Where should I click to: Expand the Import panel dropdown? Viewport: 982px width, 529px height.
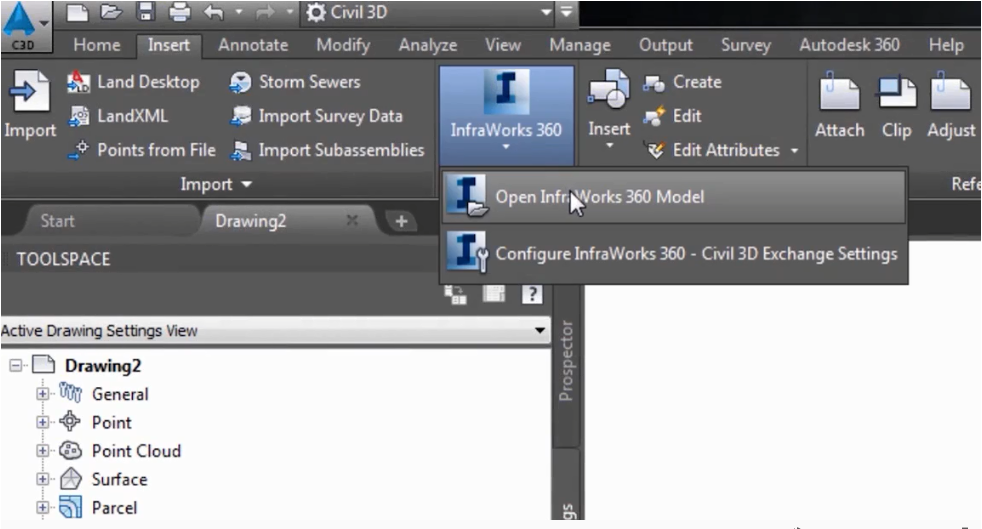pos(216,184)
